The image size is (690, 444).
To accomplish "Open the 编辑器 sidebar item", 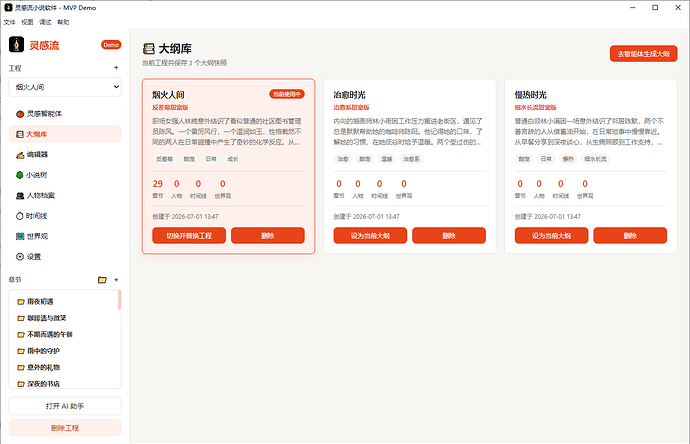I will (x=65, y=154).
